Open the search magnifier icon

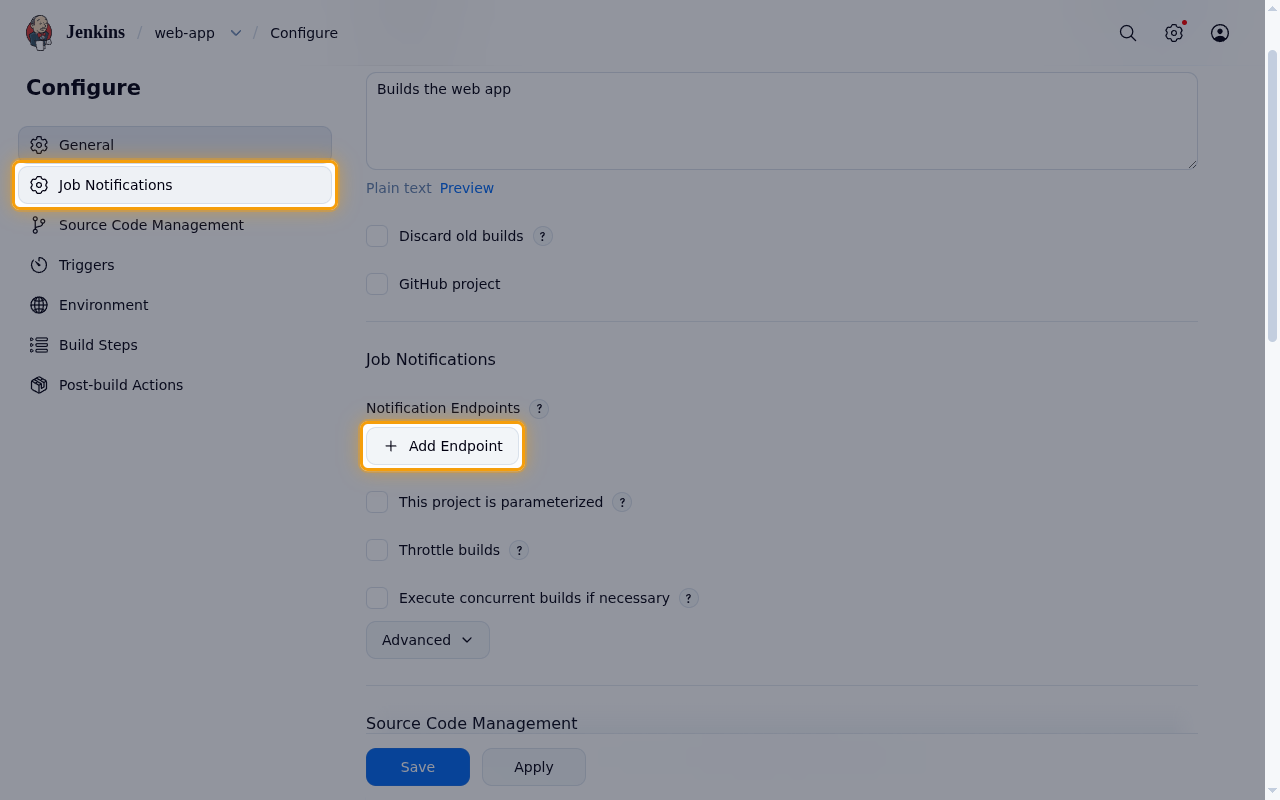pos(1128,33)
